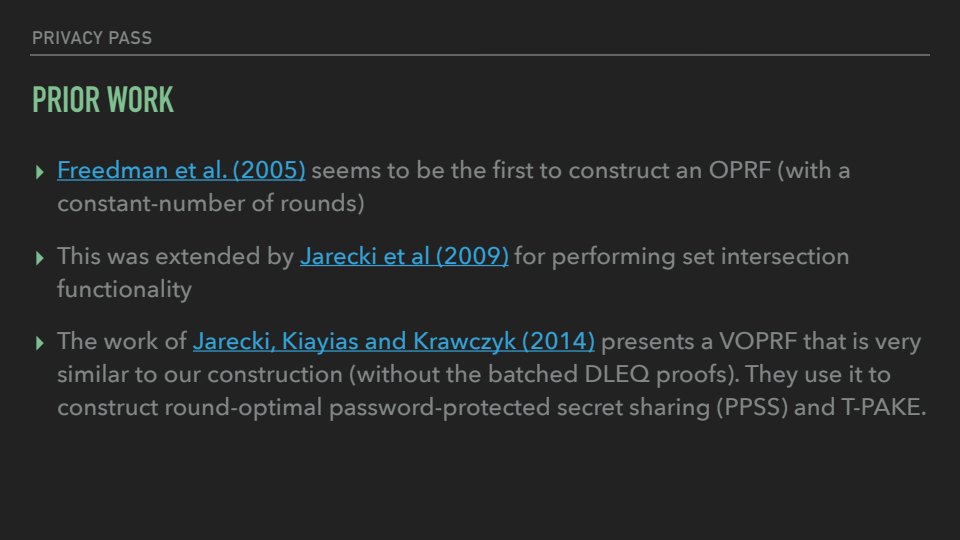Screen dimensions: 960x540
Task: Click the phrase "presents a VOPRF that is very"
Action: point(761,342)
